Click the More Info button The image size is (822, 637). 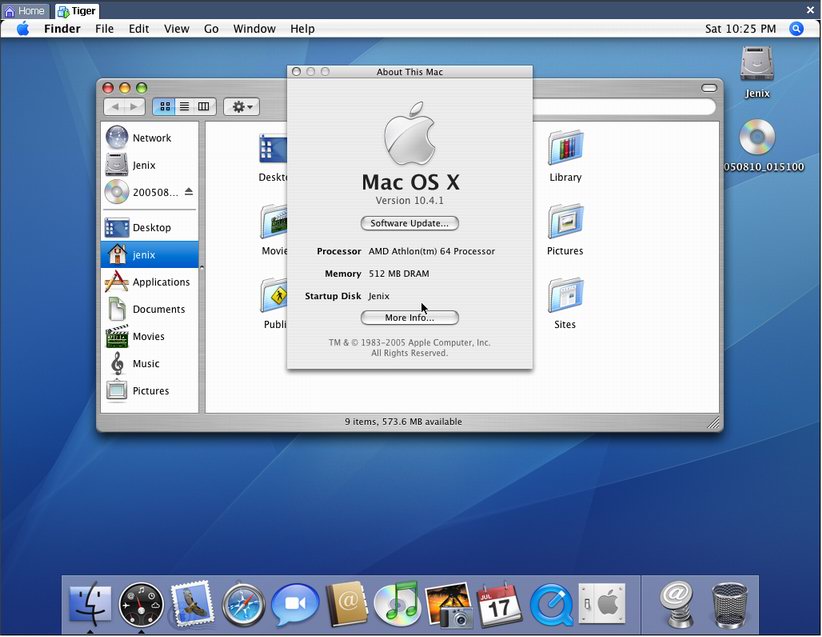point(409,317)
